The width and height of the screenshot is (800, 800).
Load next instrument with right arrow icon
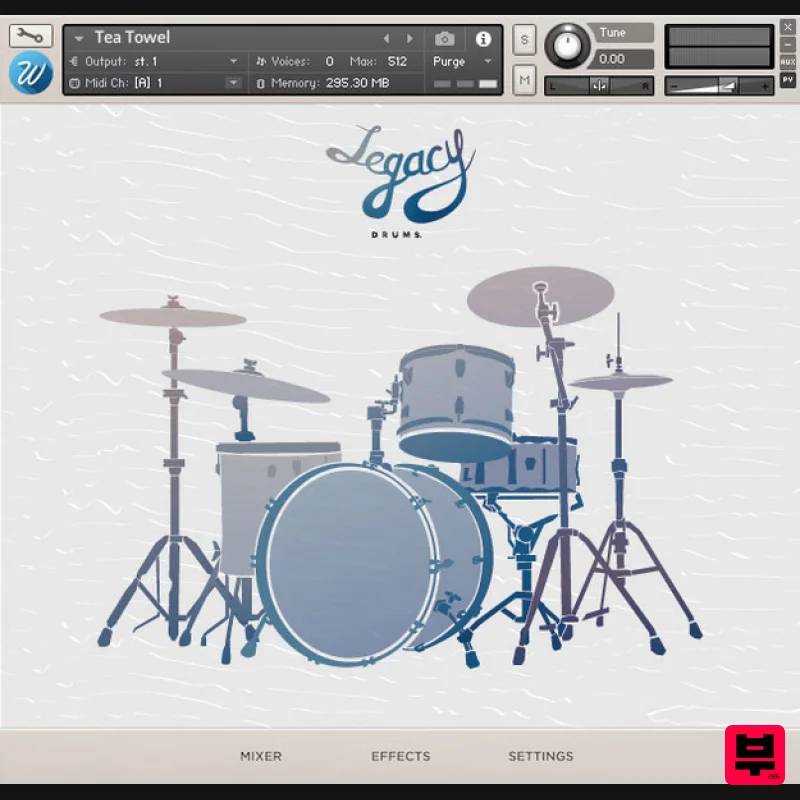[x=409, y=37]
